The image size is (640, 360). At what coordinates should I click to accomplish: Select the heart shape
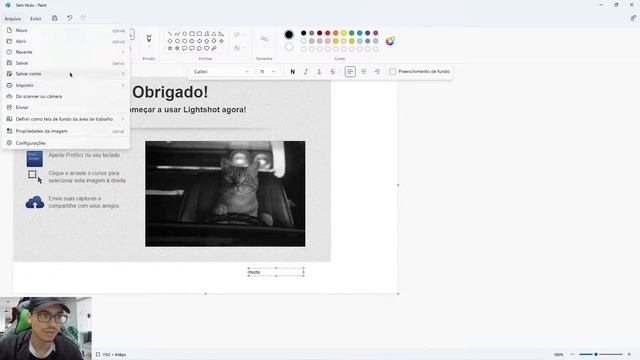coord(207,48)
